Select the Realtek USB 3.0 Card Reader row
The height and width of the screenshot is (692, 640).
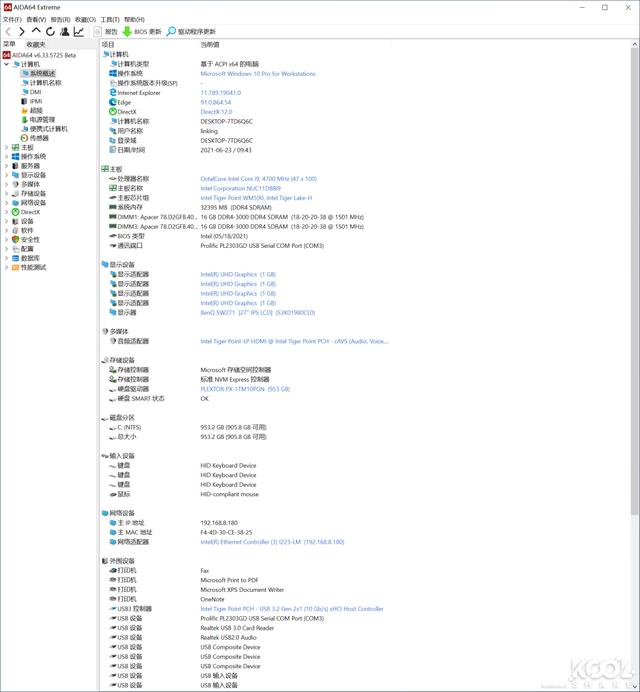(x=192, y=628)
